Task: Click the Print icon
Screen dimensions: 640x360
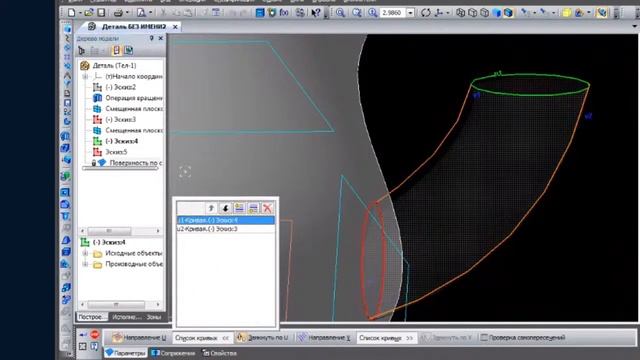Action: [x=118, y=13]
